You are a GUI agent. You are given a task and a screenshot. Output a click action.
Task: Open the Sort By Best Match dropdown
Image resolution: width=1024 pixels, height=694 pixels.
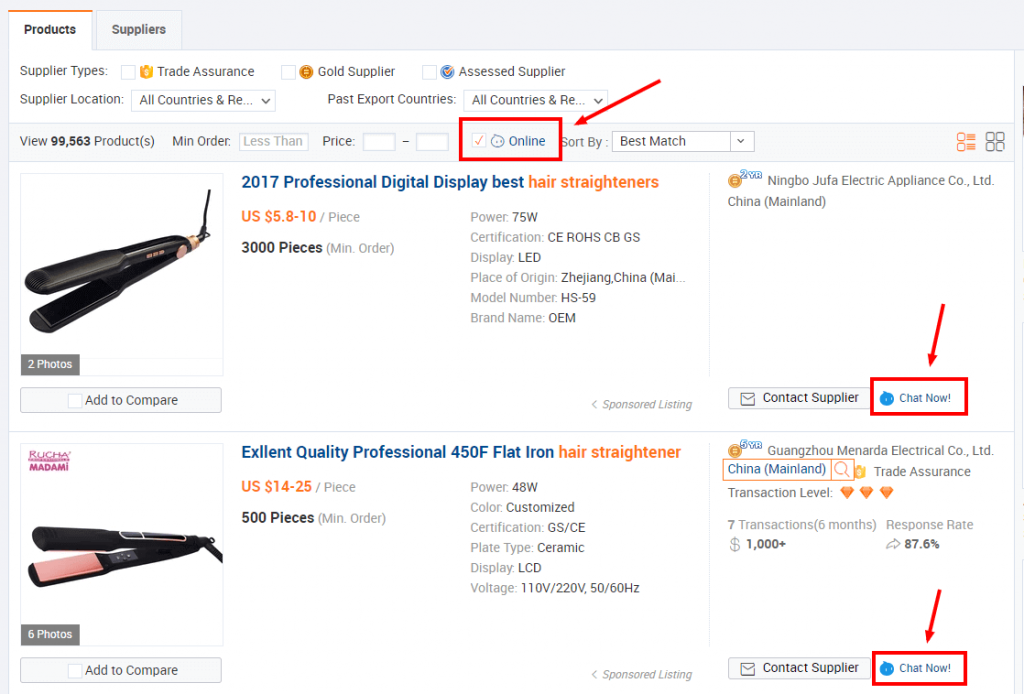point(682,141)
